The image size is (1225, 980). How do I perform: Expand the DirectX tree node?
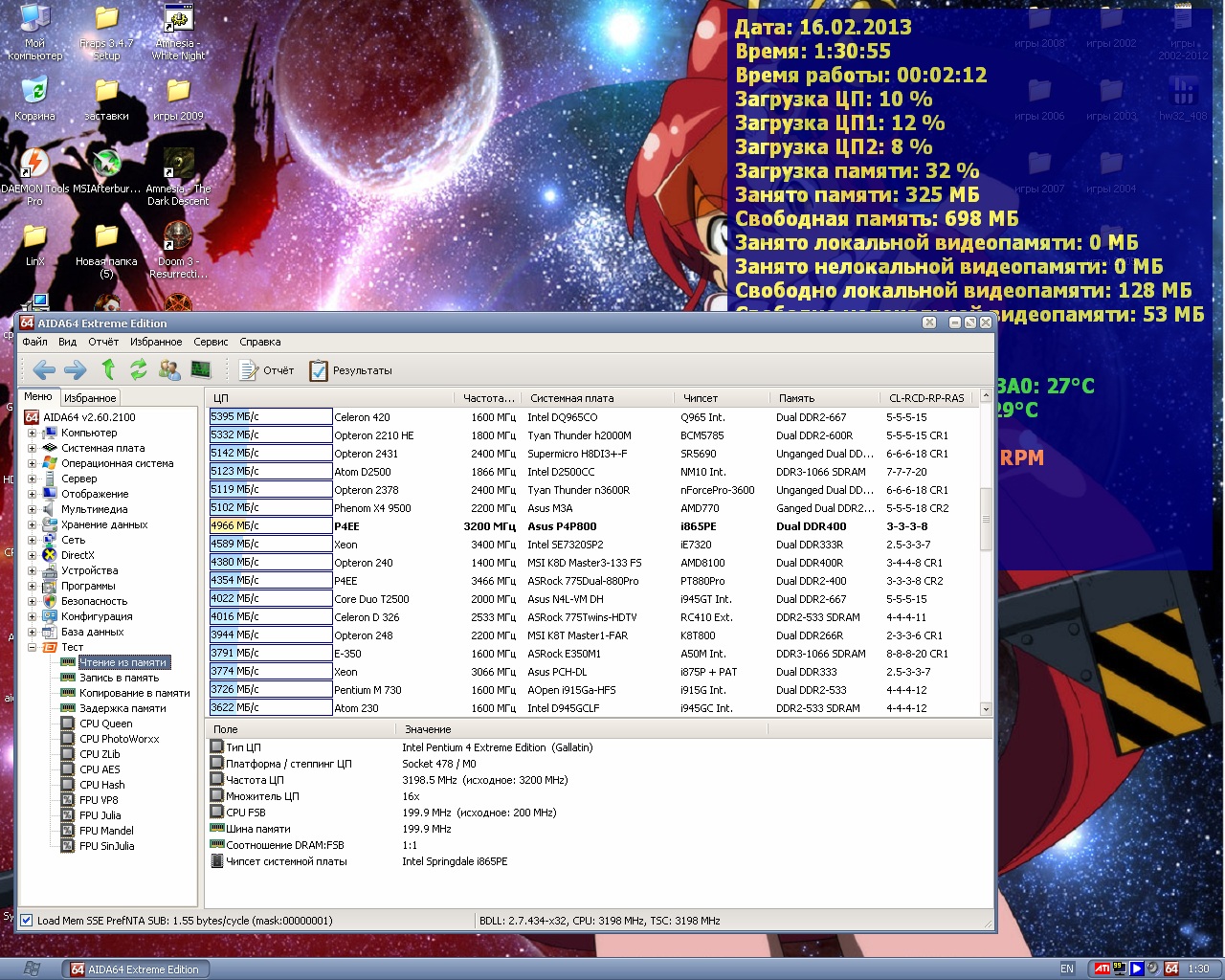[x=32, y=555]
